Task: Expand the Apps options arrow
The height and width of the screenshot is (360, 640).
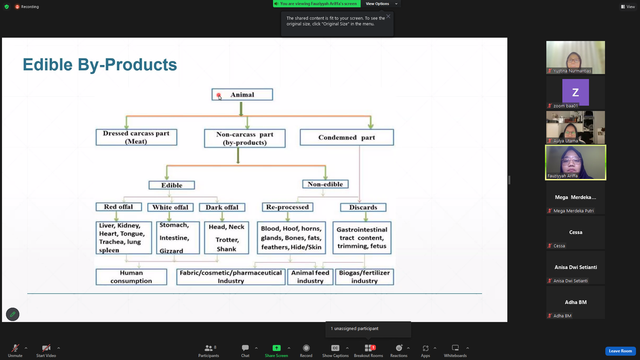Action: click(x=435, y=348)
